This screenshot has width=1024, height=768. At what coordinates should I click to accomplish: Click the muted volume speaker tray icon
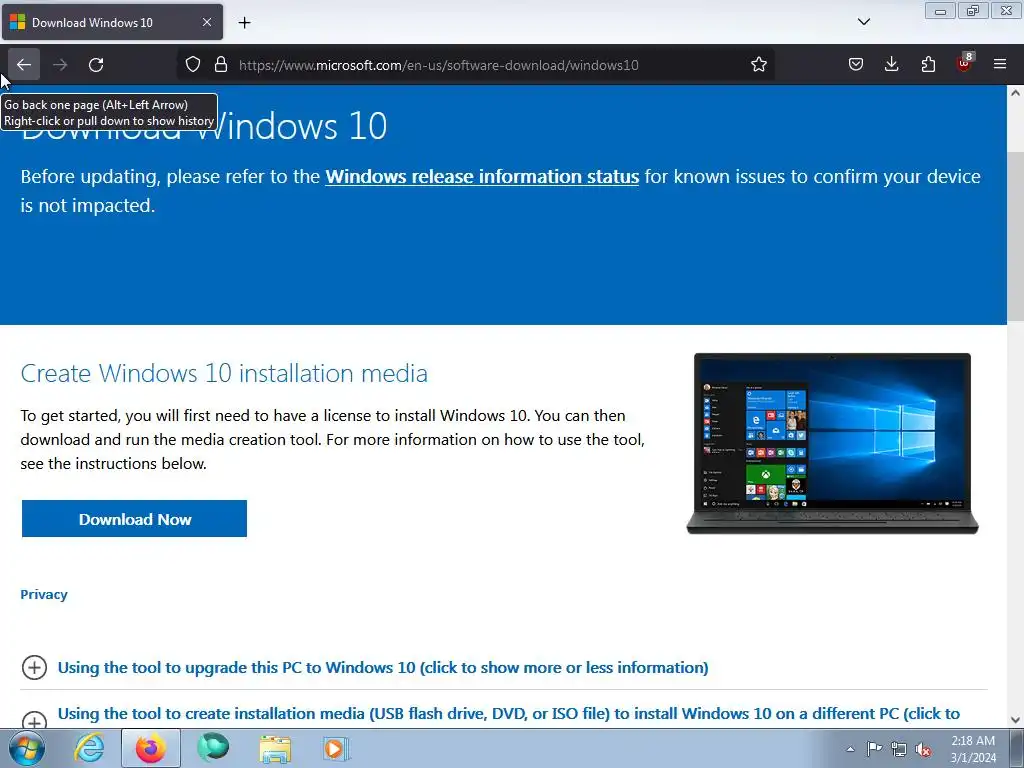pos(923,749)
